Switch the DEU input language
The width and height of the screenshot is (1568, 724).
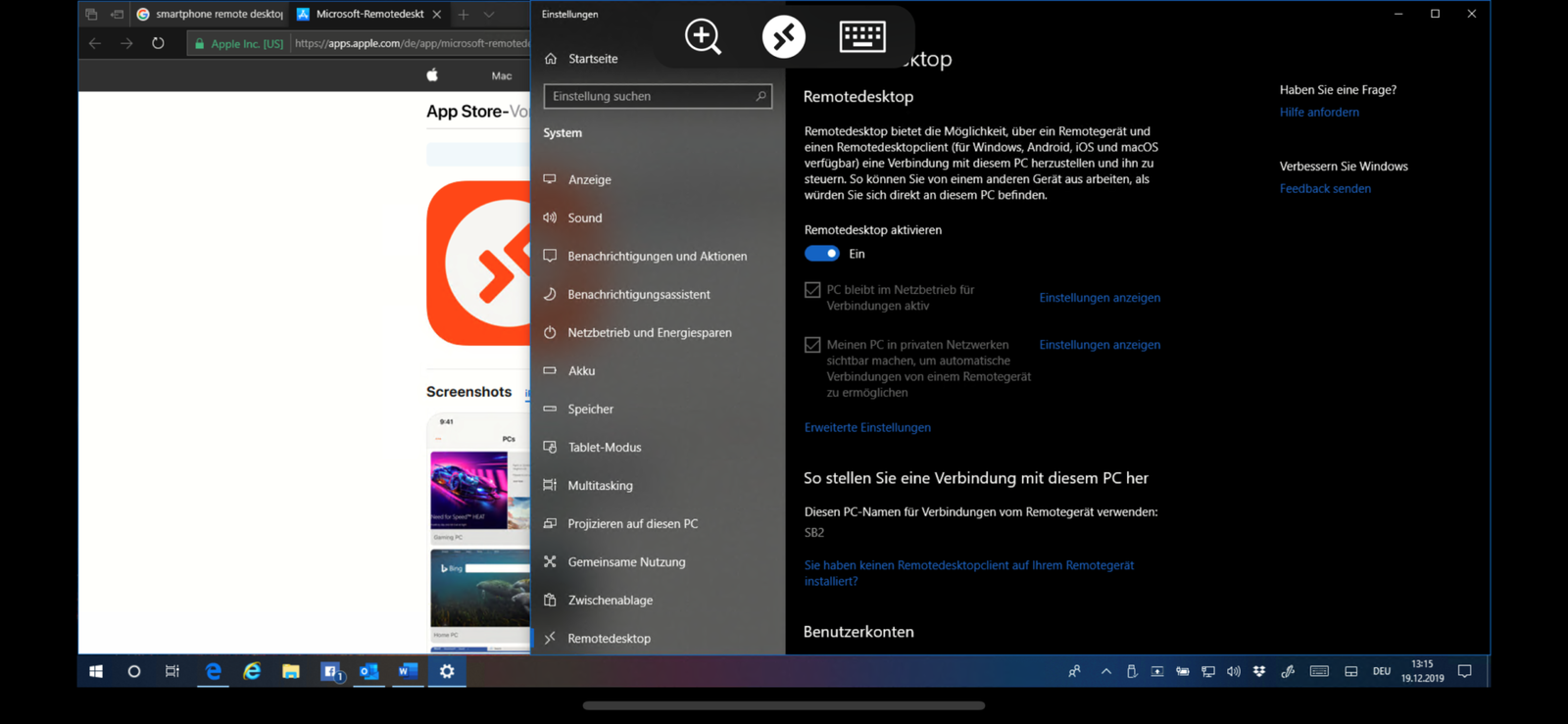coord(1382,671)
